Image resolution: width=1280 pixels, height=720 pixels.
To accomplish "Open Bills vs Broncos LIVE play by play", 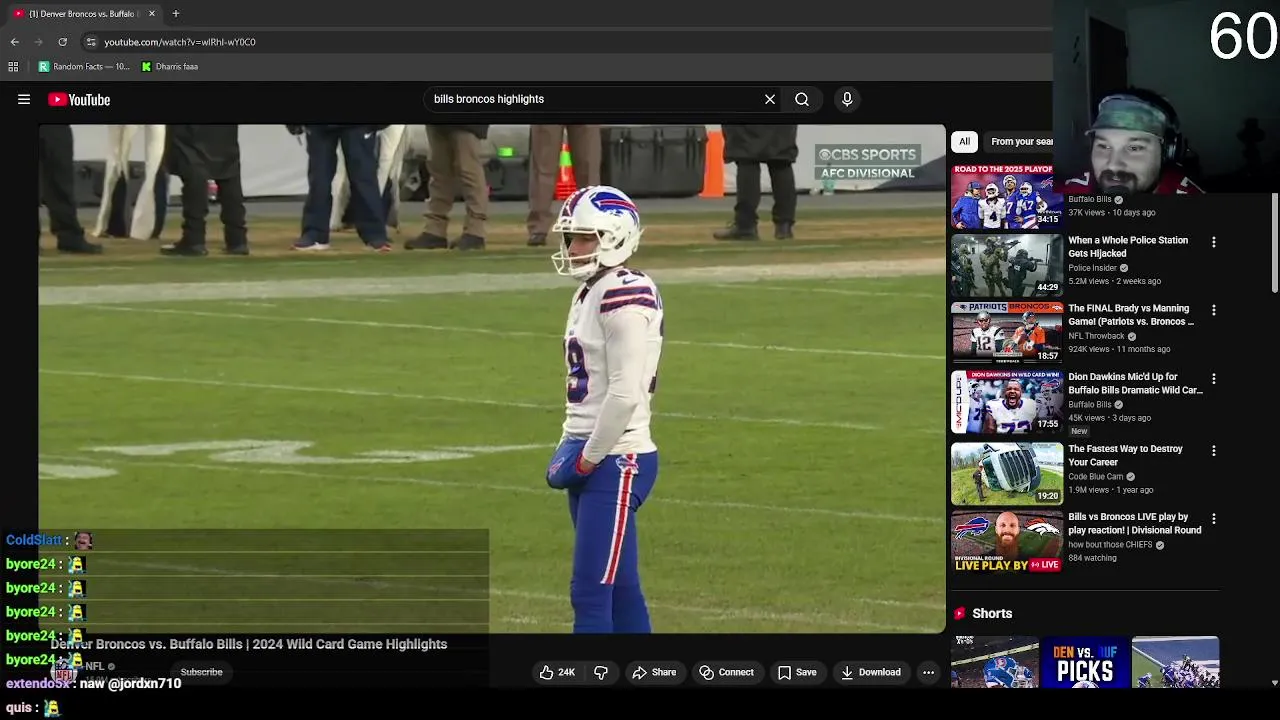I will (1134, 523).
